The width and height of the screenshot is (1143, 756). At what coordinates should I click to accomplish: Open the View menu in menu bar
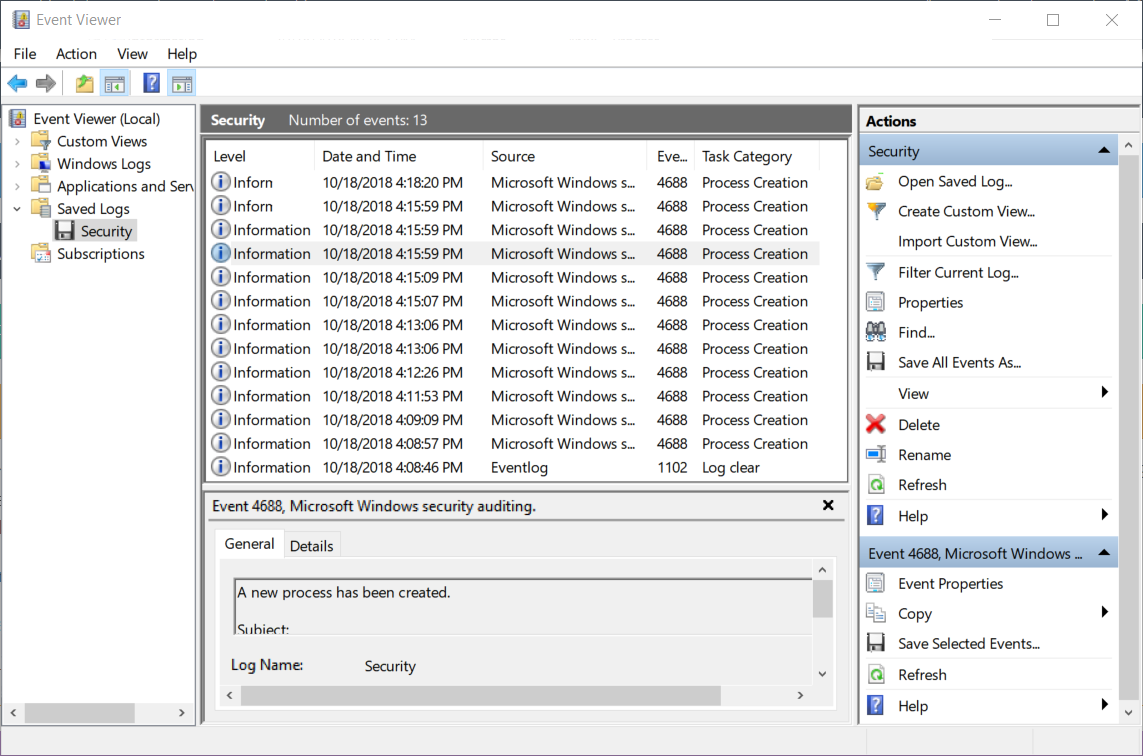(x=132, y=54)
